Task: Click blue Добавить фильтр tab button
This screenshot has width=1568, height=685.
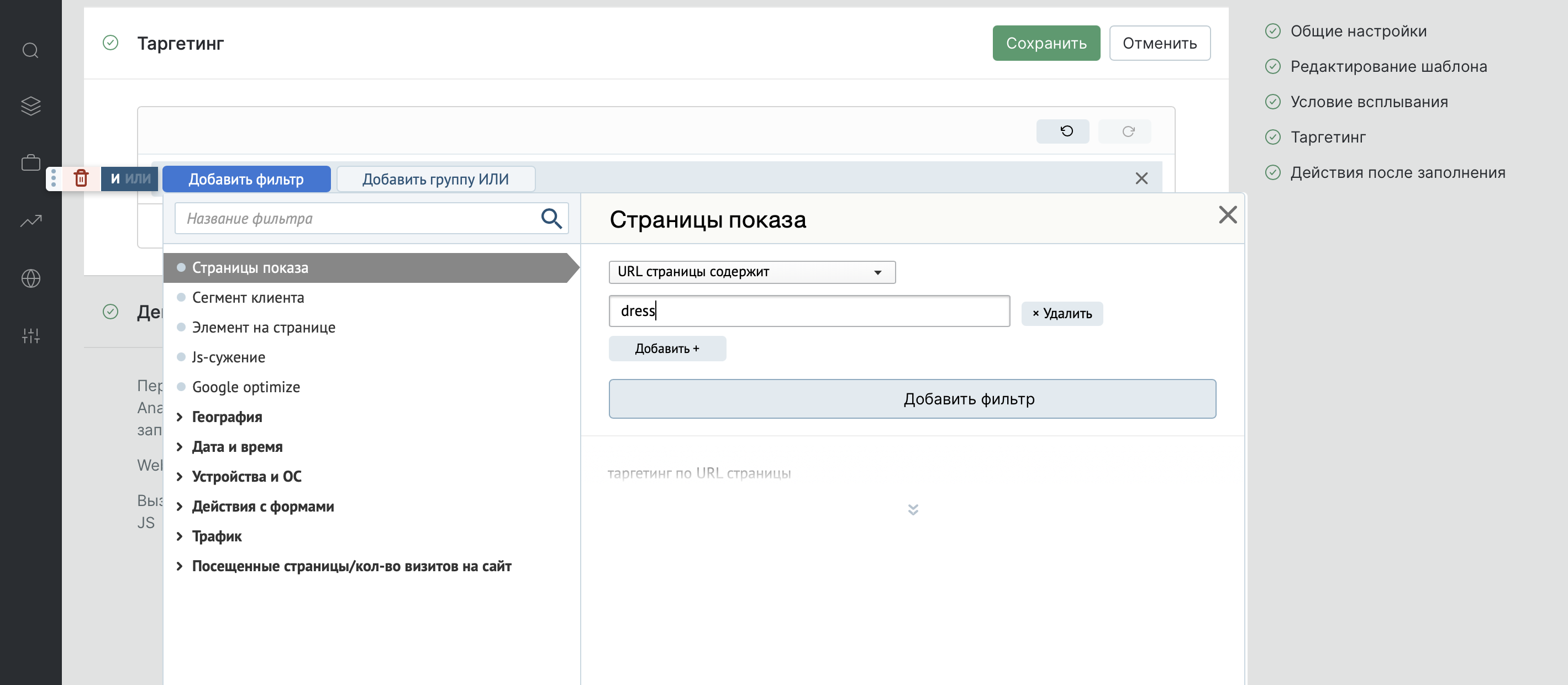Action: [x=246, y=179]
